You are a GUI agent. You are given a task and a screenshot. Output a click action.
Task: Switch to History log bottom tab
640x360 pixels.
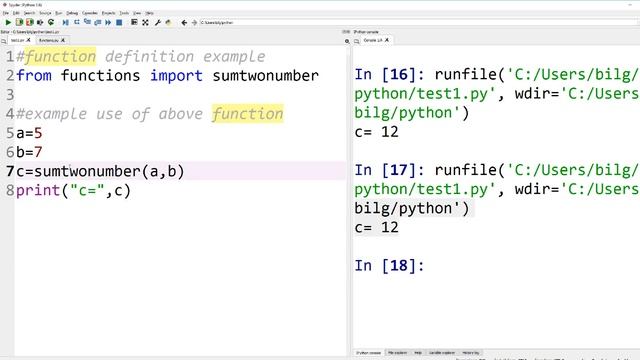tap(471, 353)
